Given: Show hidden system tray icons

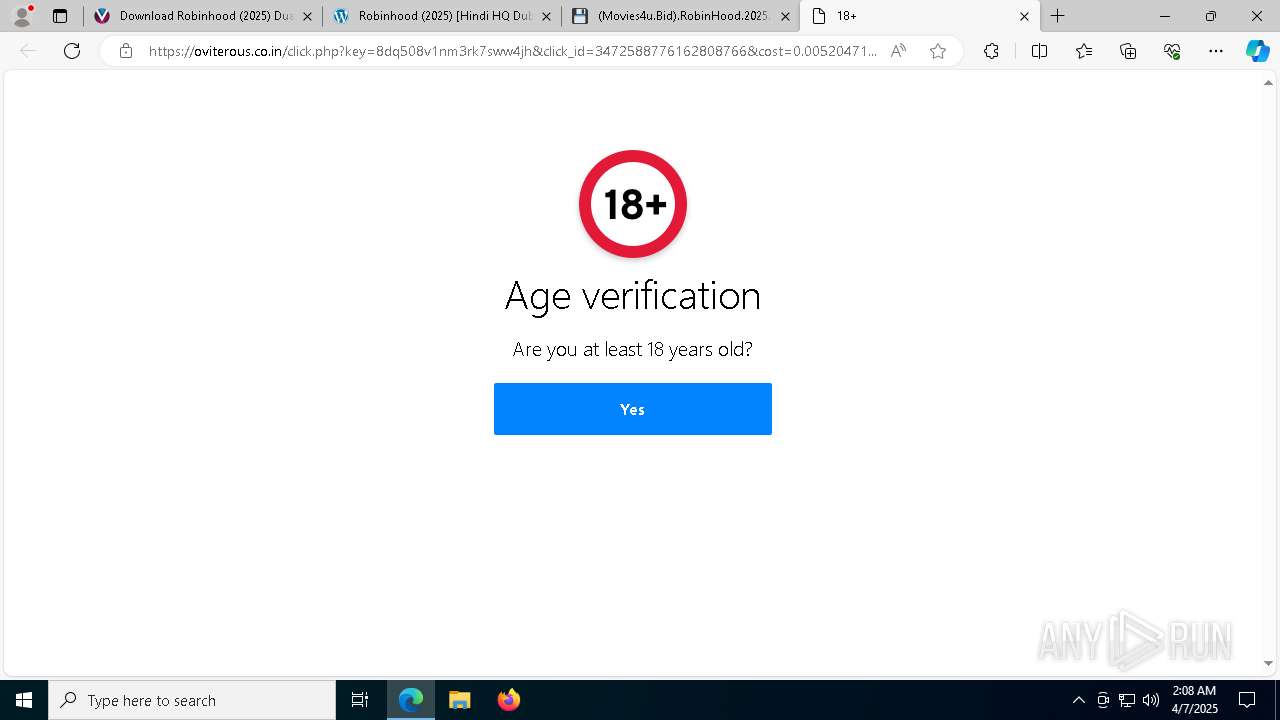Looking at the screenshot, I should pyautogui.click(x=1078, y=700).
